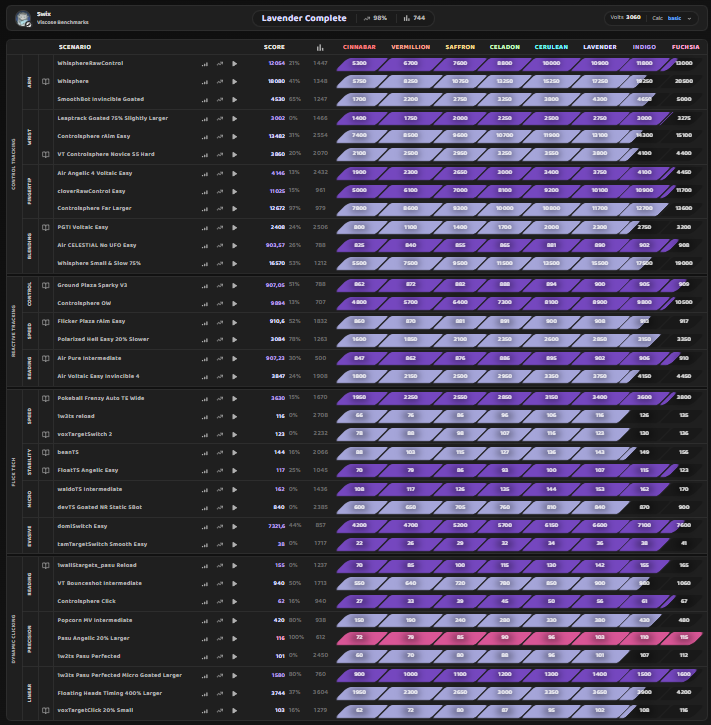
Task: Open the Controlsphere rAim Easy scenario name
Action: [94, 136]
